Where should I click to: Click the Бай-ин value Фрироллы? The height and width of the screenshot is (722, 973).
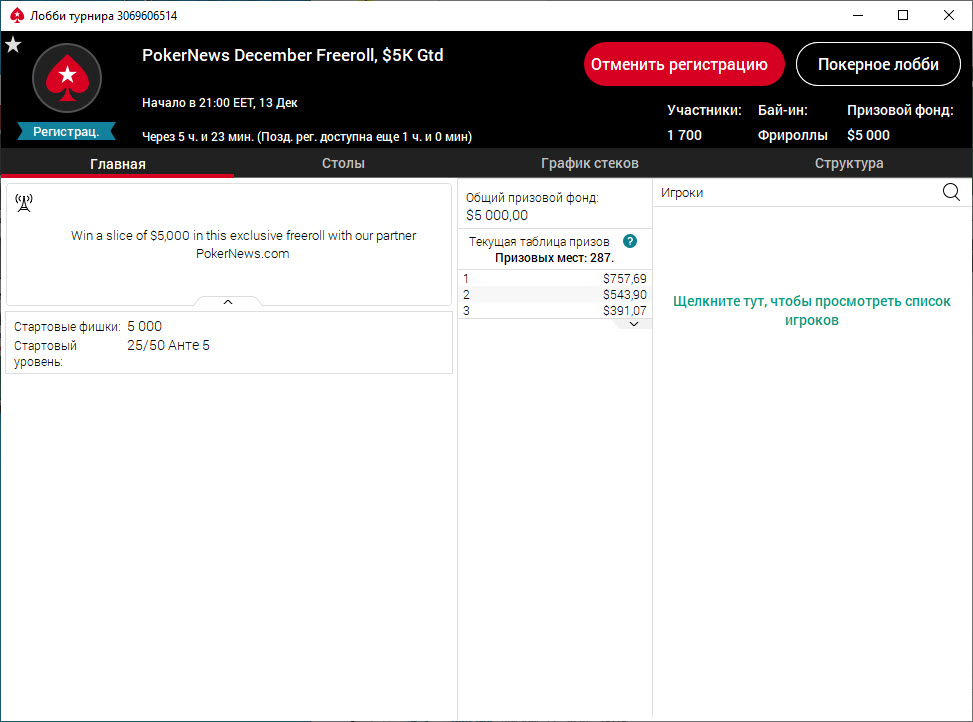792,135
